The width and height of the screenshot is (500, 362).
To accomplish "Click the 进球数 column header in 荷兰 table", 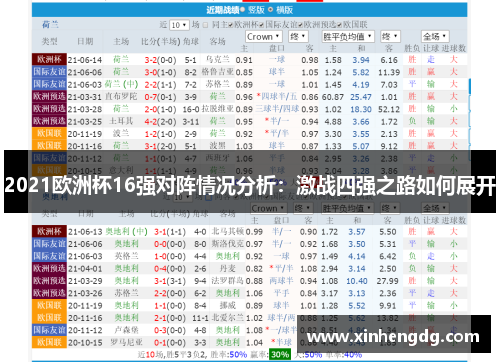I will click(x=454, y=48).
